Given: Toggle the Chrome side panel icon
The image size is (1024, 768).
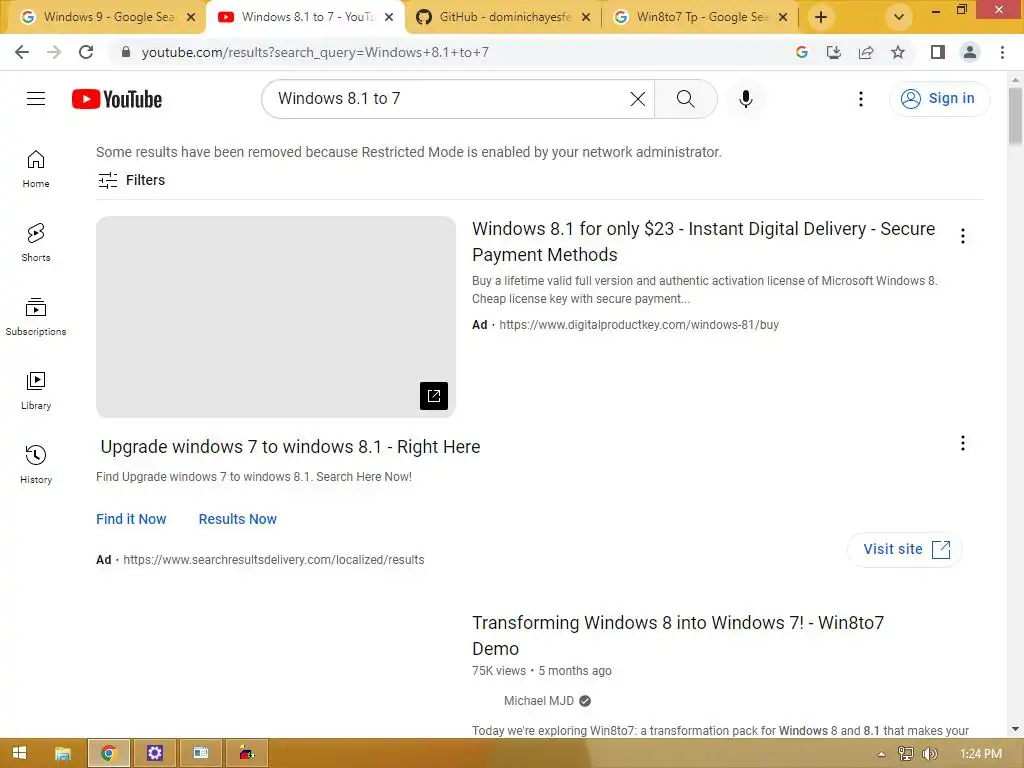Looking at the screenshot, I should 938,52.
